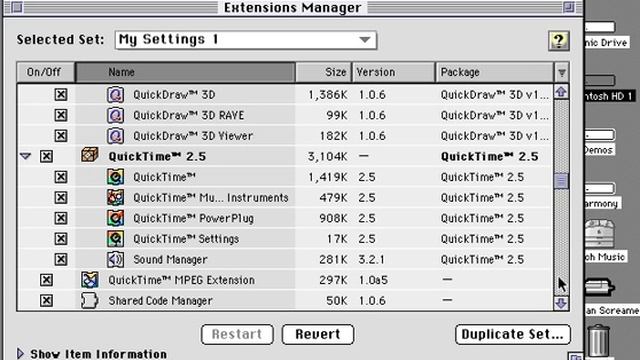640x360 pixels.
Task: Uncheck QuickTime PowerPlug
Action: tap(61, 218)
